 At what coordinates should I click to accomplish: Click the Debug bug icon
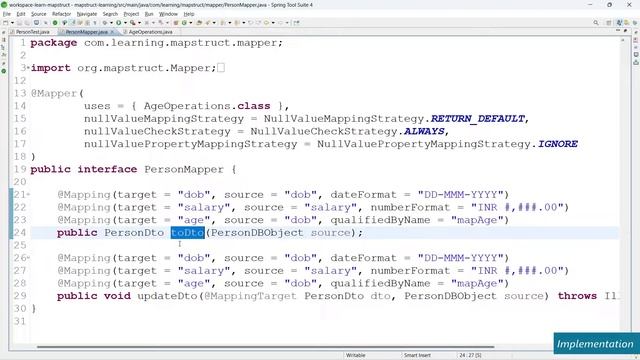point(105,23)
